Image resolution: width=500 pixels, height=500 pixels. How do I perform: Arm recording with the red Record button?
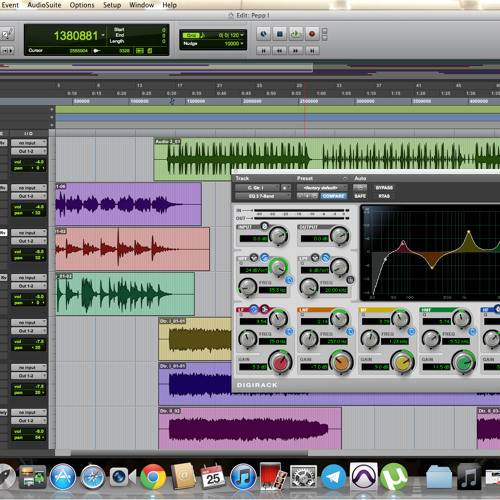pyautogui.click(x=312, y=34)
